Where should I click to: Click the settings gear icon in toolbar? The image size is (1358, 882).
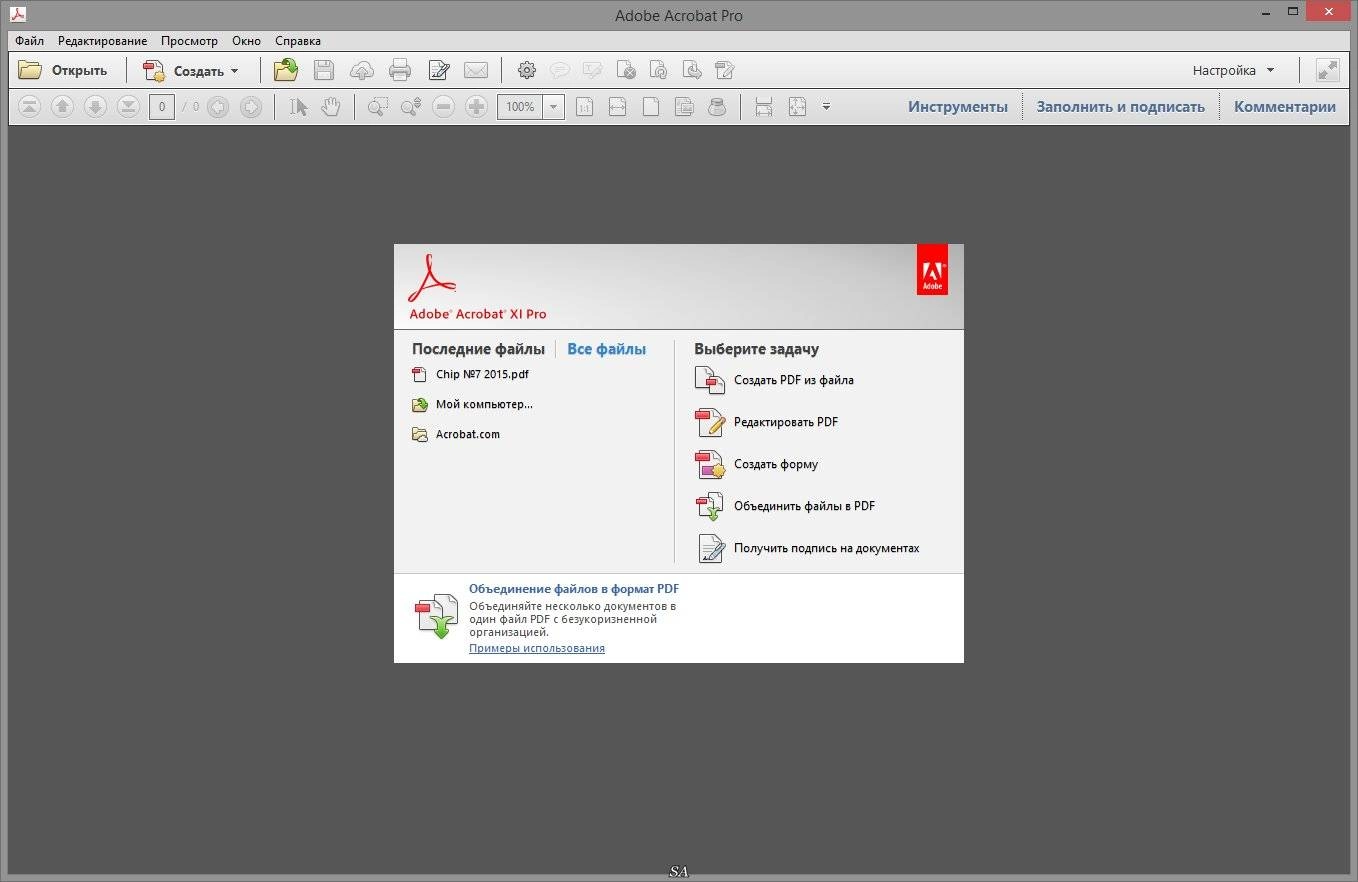(527, 70)
